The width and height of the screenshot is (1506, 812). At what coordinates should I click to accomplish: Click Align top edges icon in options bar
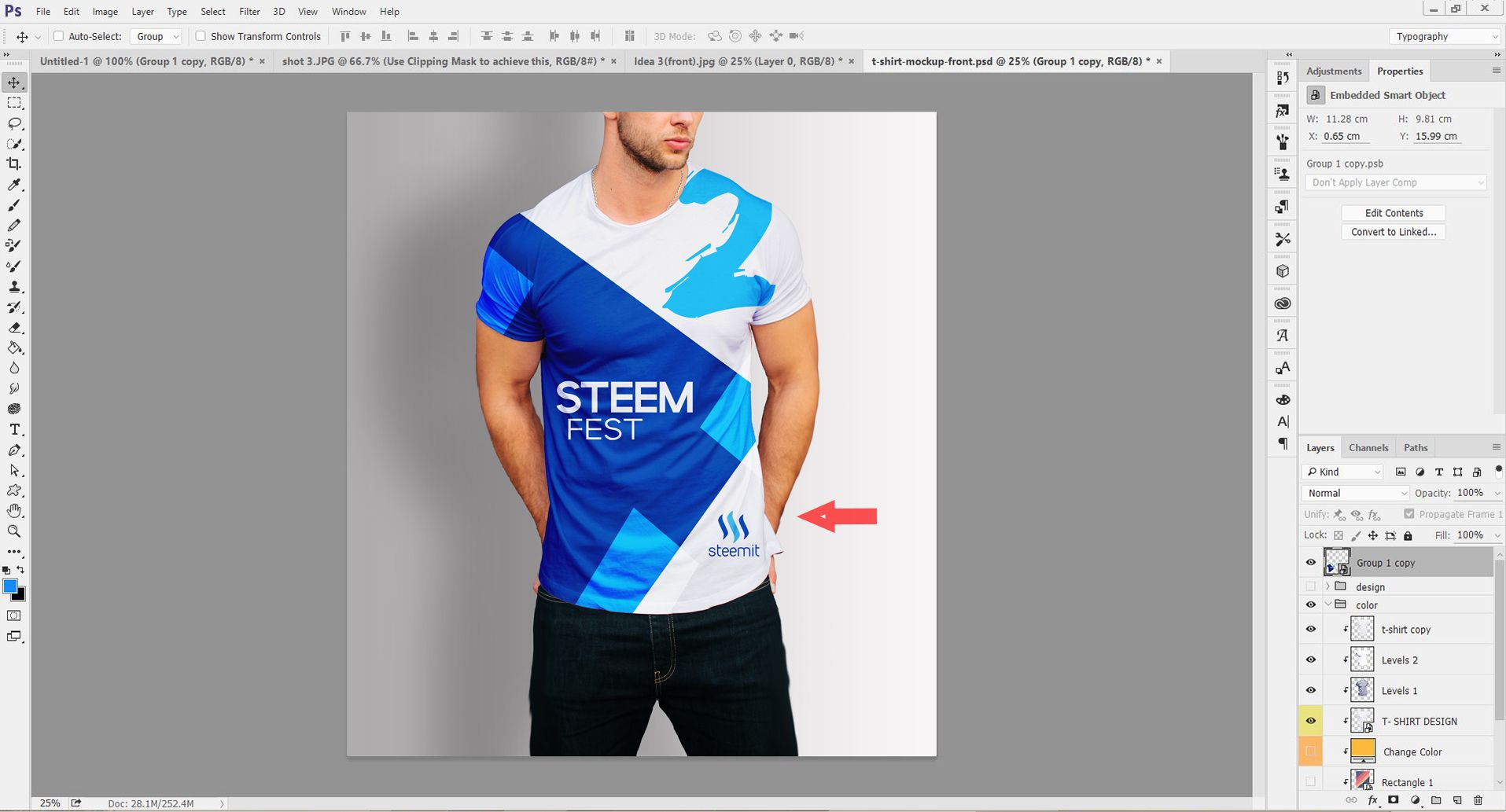(x=345, y=36)
